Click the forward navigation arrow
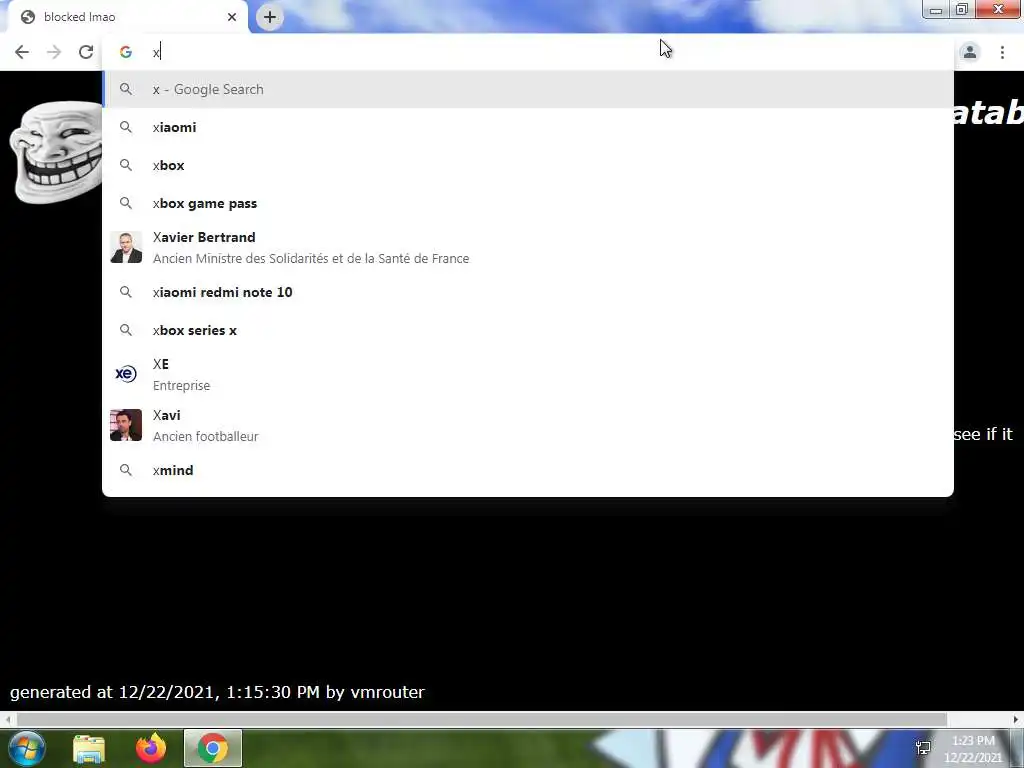This screenshot has width=1024, height=768. [x=54, y=52]
